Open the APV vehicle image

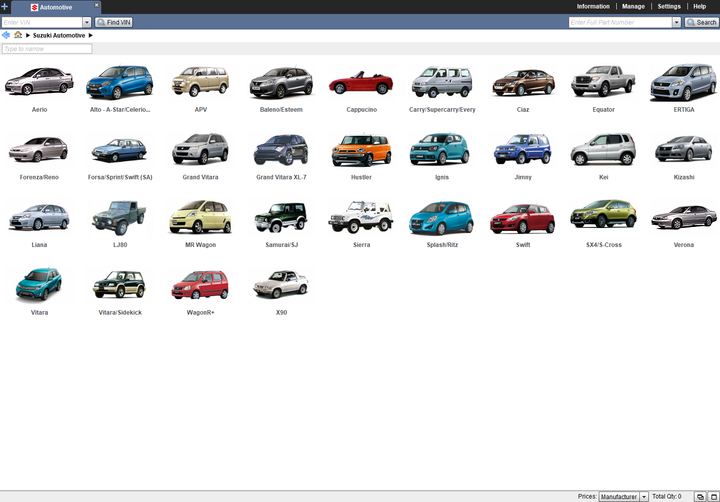(200, 81)
